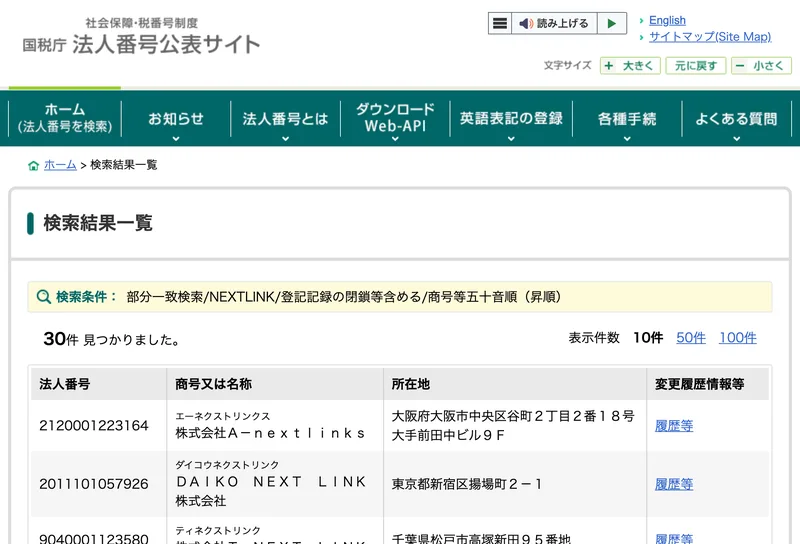Expand the chevron under 英語表記の登録

click(x=511, y=139)
